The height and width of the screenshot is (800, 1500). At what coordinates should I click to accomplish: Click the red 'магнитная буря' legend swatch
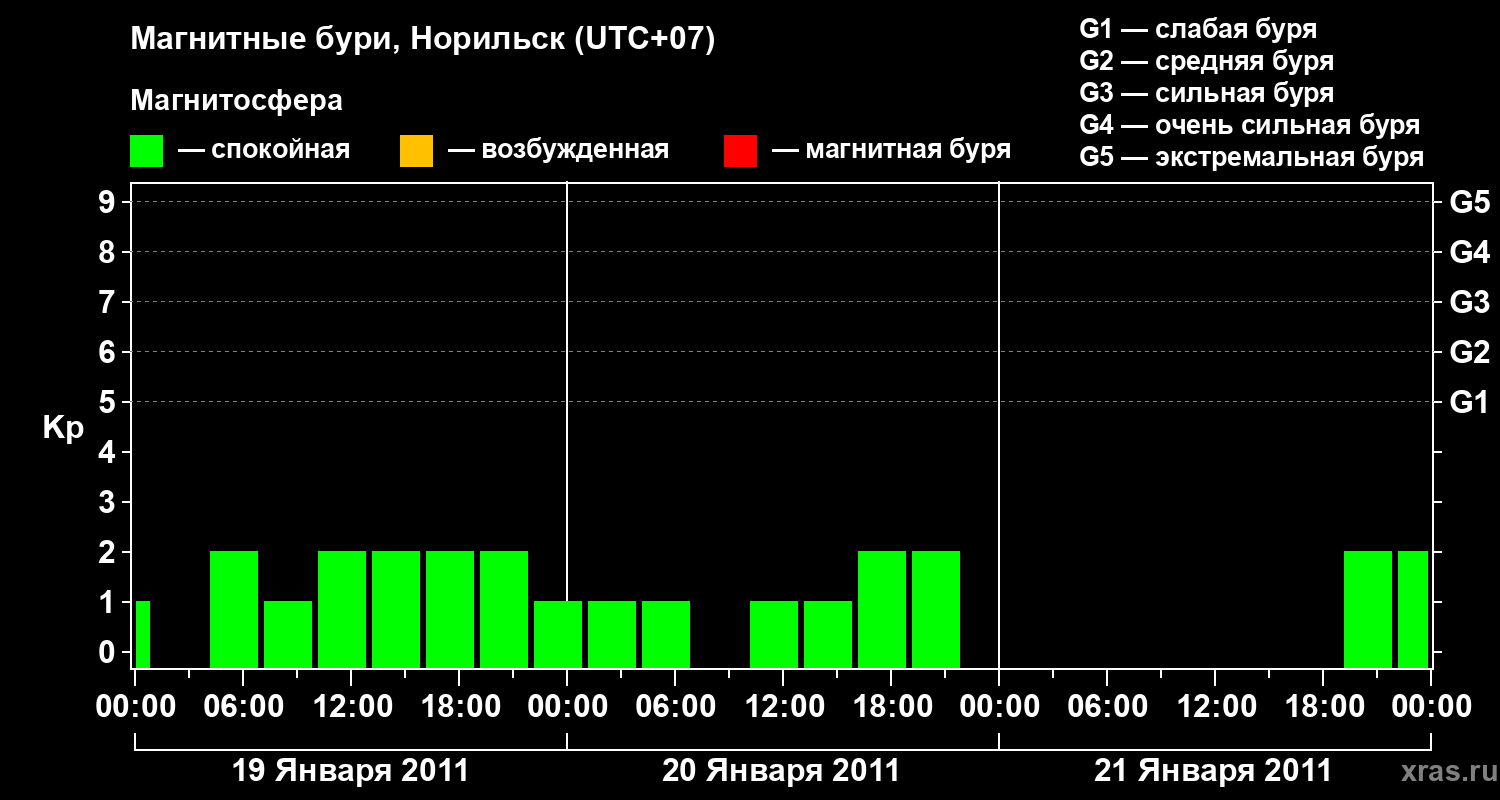pyautogui.click(x=740, y=151)
